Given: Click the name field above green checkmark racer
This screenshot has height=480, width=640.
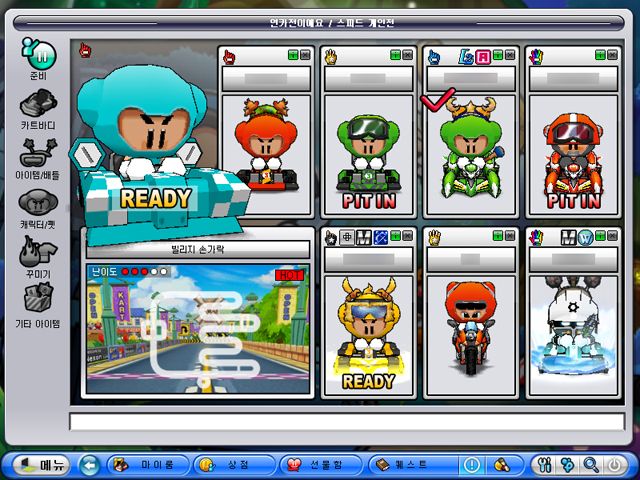Looking at the screenshot, I should click(x=471, y=78).
